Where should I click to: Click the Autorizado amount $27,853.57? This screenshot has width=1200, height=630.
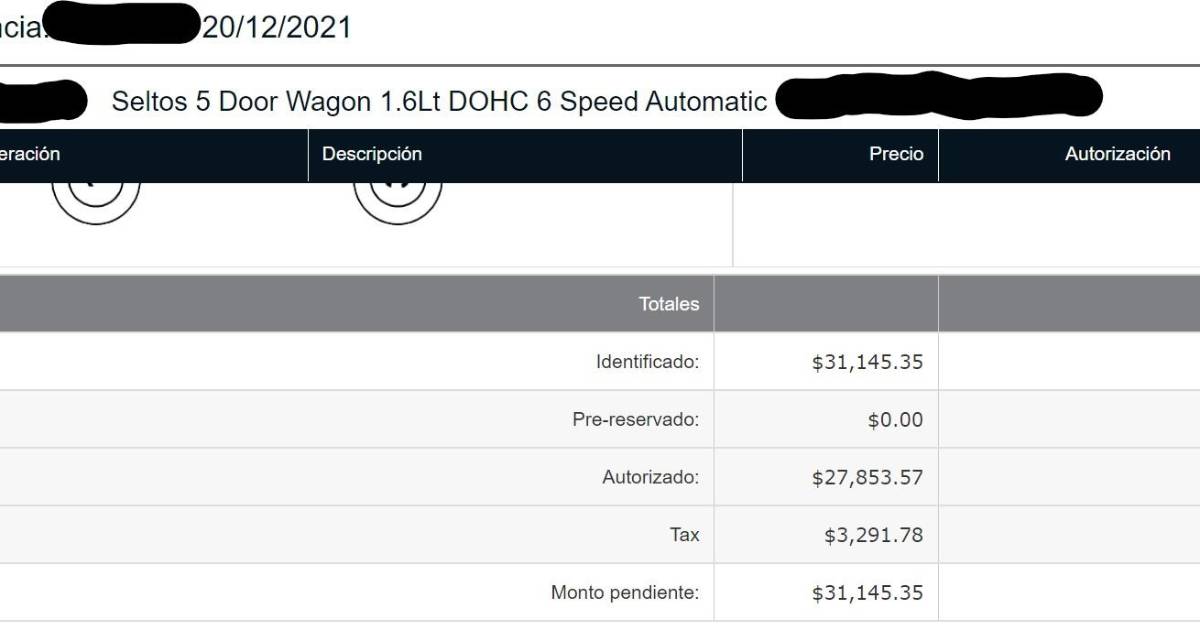point(867,478)
